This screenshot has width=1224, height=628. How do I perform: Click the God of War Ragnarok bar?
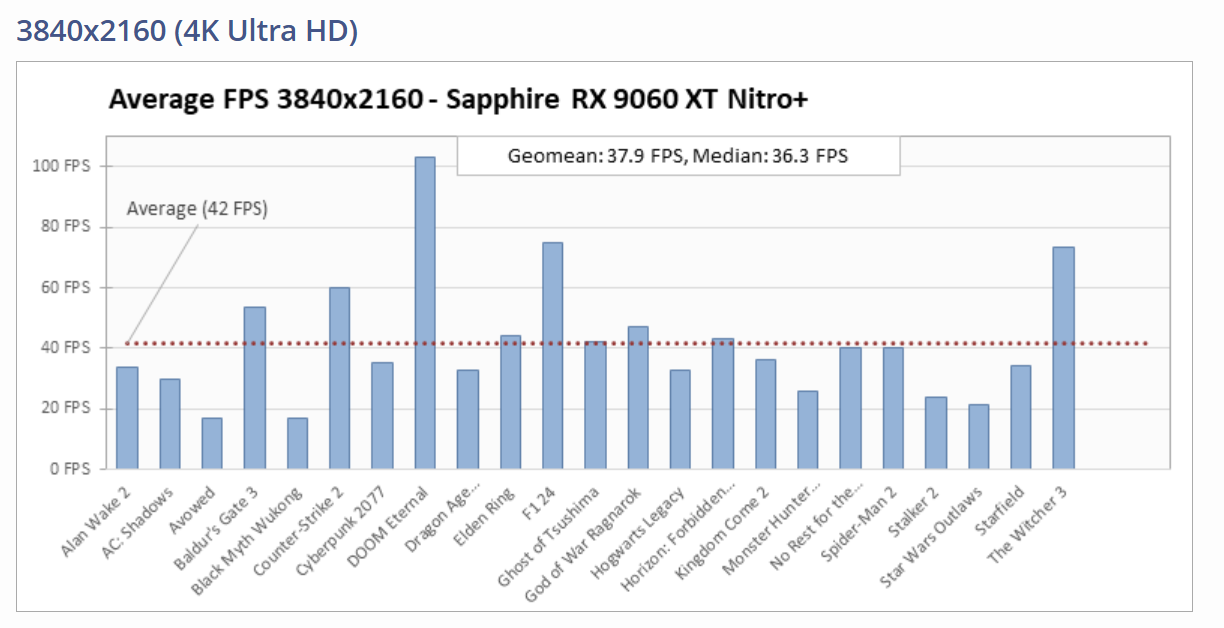tap(638, 397)
